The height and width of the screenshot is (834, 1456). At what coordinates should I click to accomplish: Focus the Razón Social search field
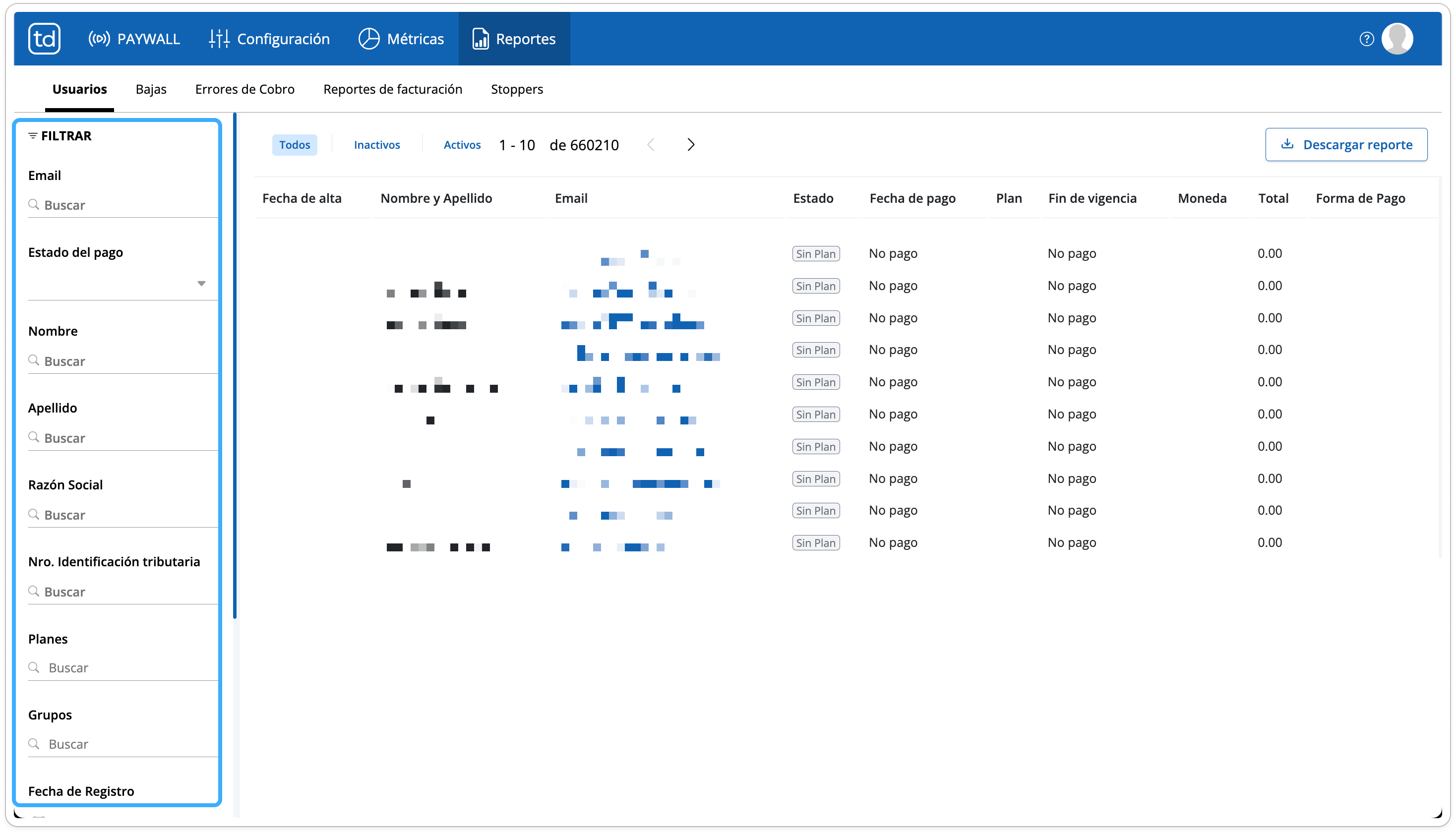coord(123,515)
